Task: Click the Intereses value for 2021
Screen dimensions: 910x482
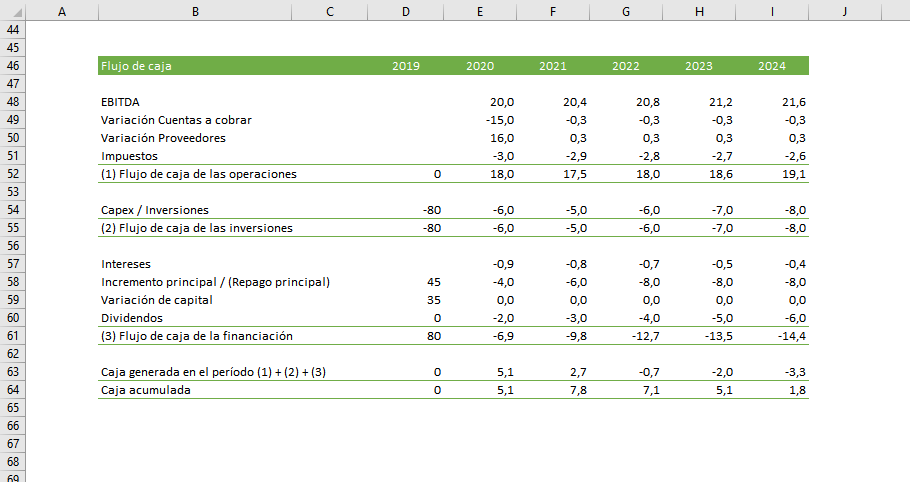Action: (x=575, y=264)
